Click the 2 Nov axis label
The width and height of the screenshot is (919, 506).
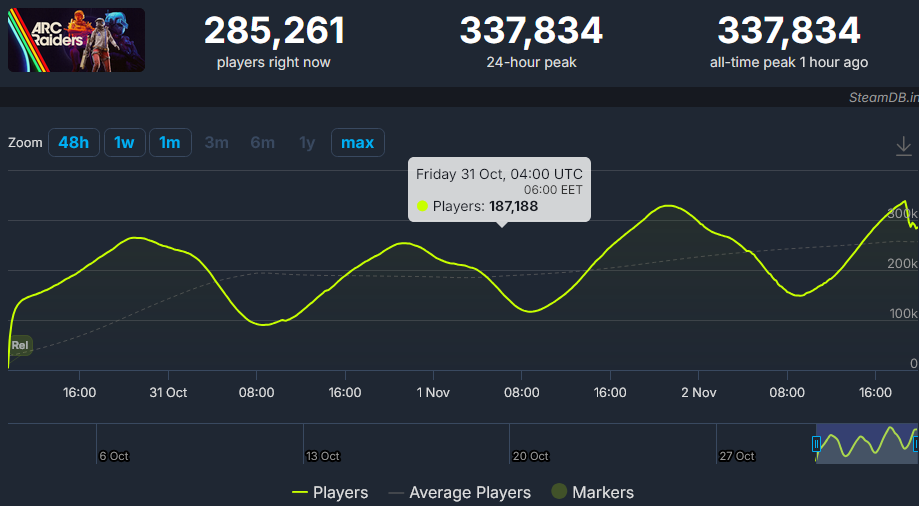coord(699,392)
